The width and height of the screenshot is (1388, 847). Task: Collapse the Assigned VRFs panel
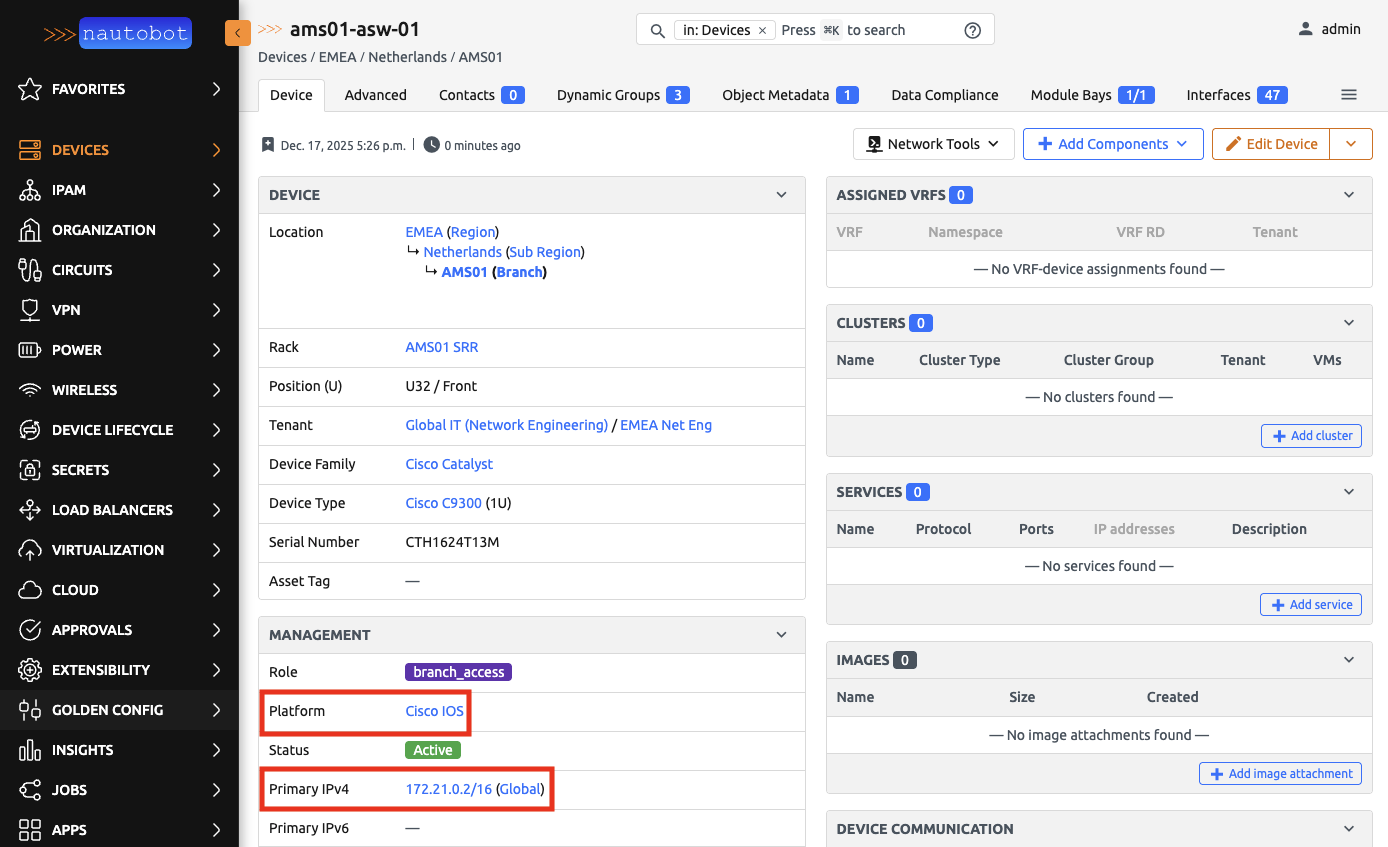(1349, 195)
